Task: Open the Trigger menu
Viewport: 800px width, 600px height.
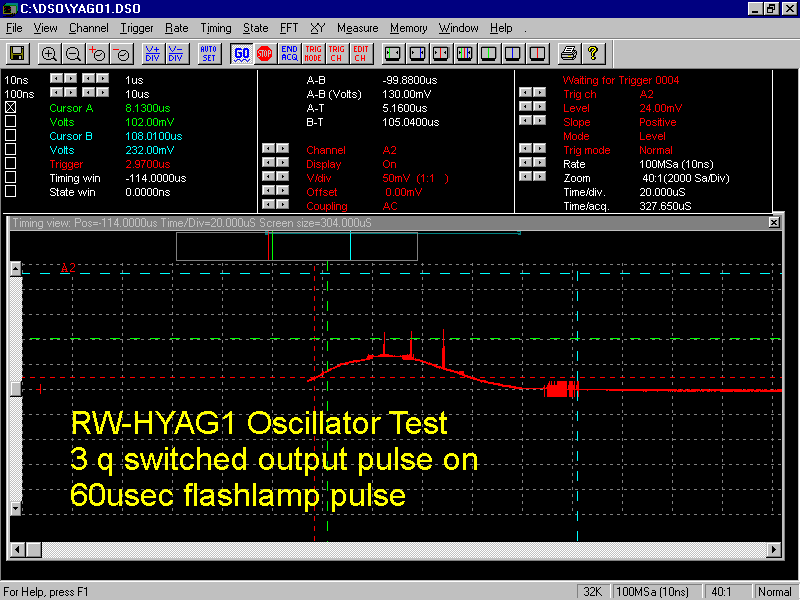Action: [x=137, y=28]
